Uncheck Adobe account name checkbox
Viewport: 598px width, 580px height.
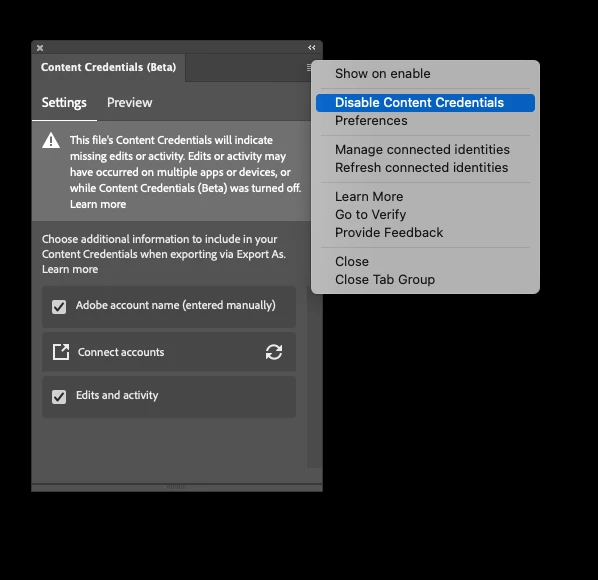[x=59, y=307]
